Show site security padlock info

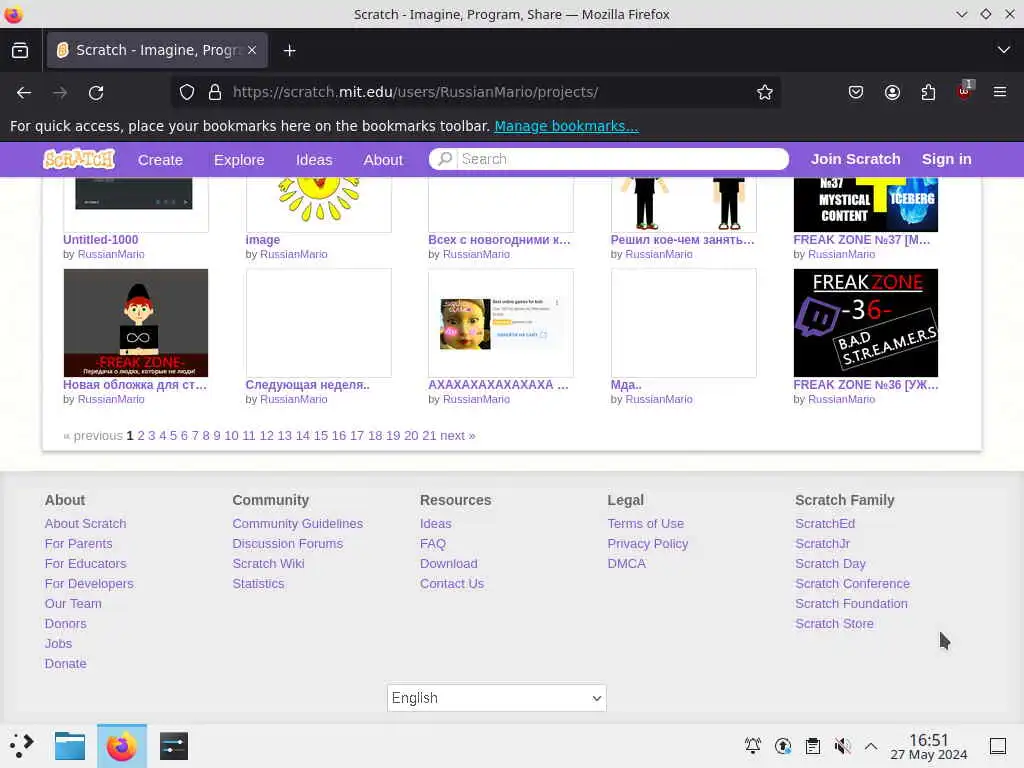click(x=215, y=93)
